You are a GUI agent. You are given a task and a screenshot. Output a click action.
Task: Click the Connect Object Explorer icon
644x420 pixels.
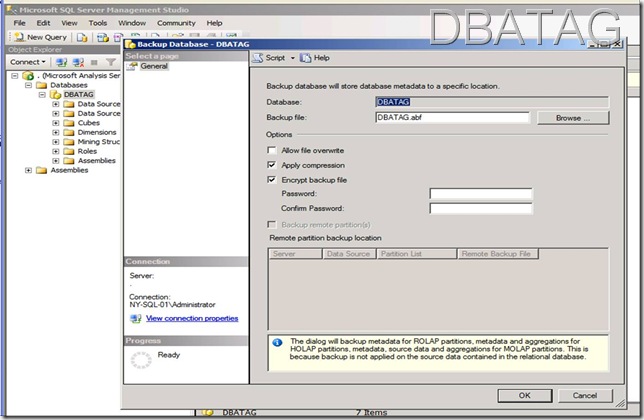coord(61,62)
